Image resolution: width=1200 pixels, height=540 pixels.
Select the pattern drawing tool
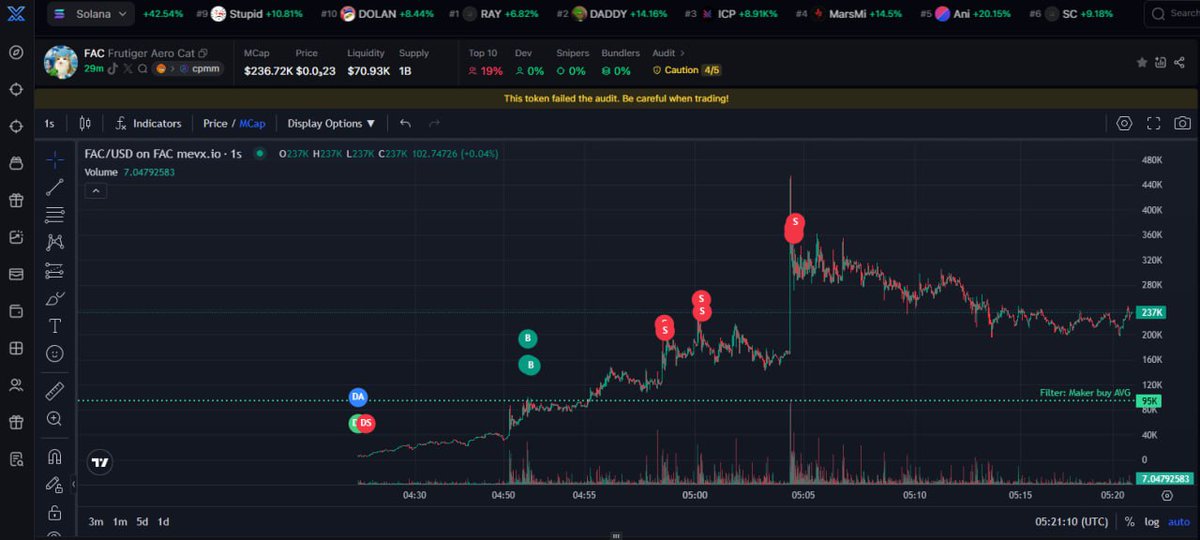click(55, 242)
